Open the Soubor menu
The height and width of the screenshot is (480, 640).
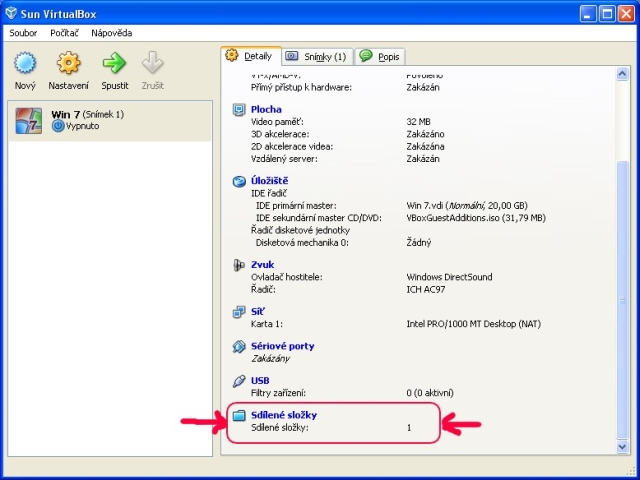click(23, 33)
